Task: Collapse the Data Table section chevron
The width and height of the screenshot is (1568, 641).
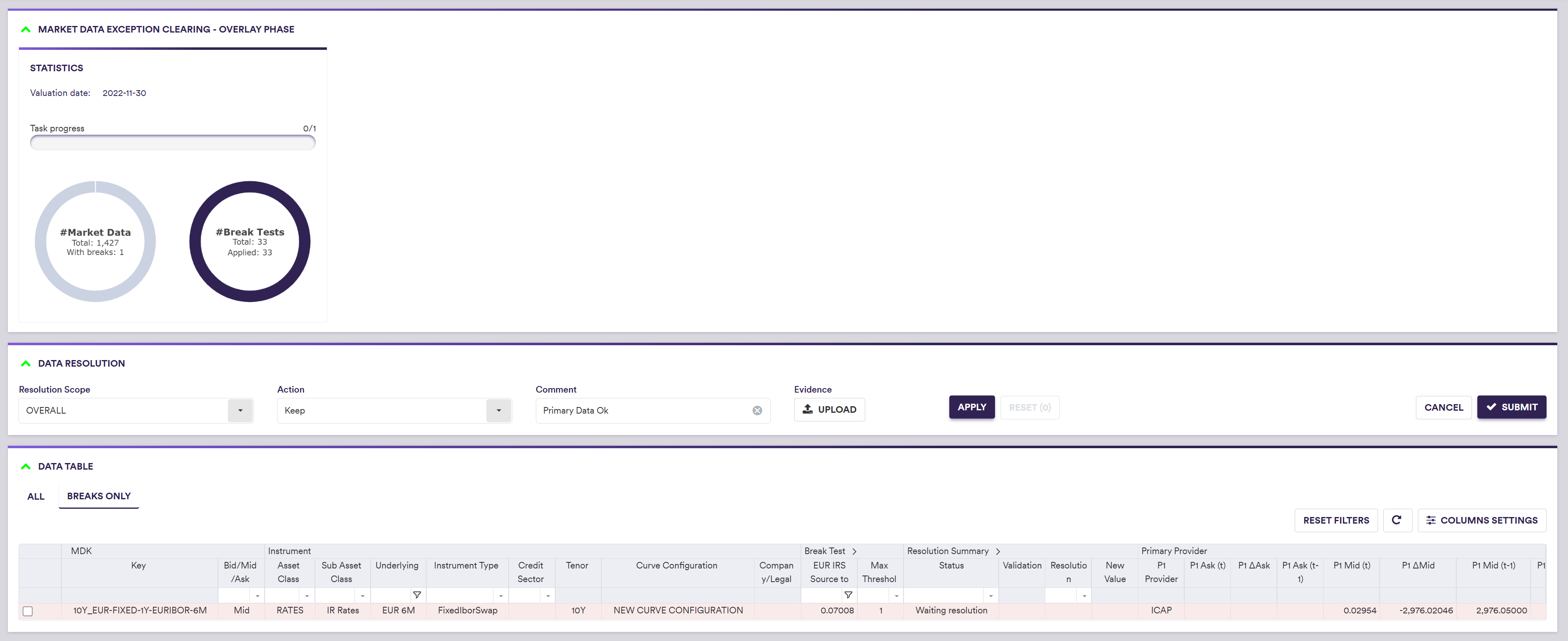Action: click(26, 466)
